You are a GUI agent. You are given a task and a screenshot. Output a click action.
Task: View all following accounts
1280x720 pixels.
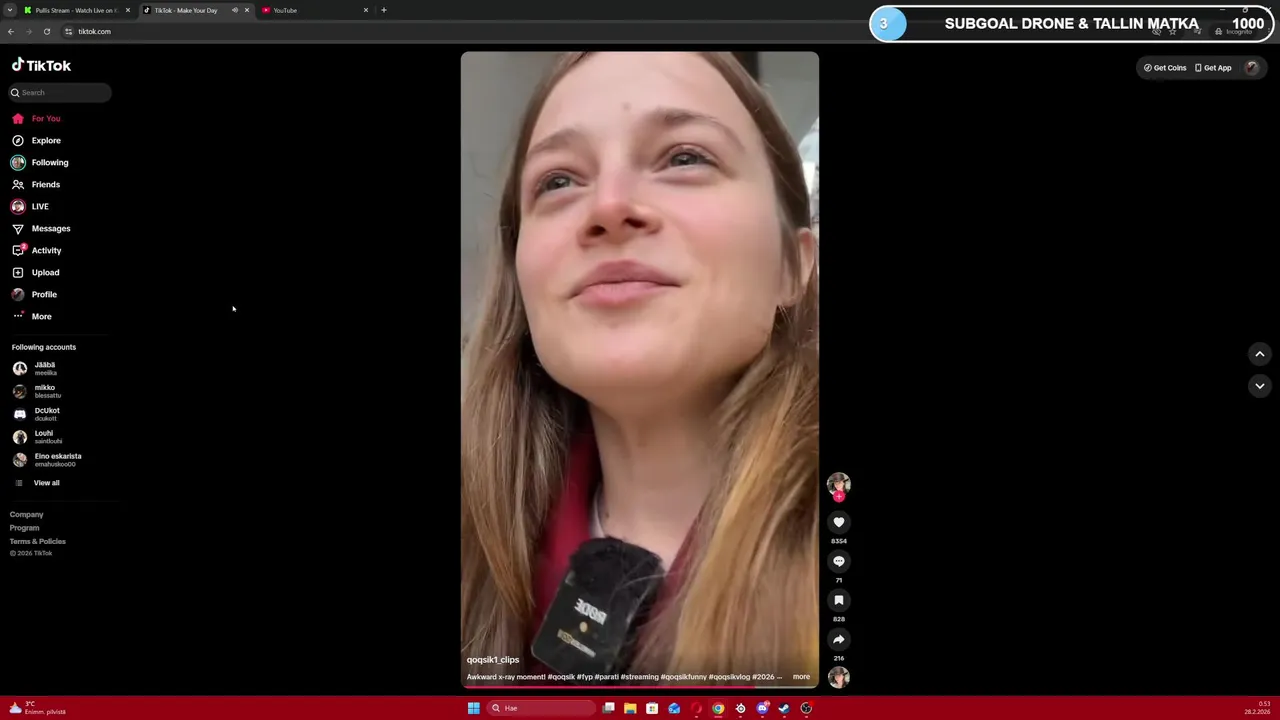click(38, 483)
